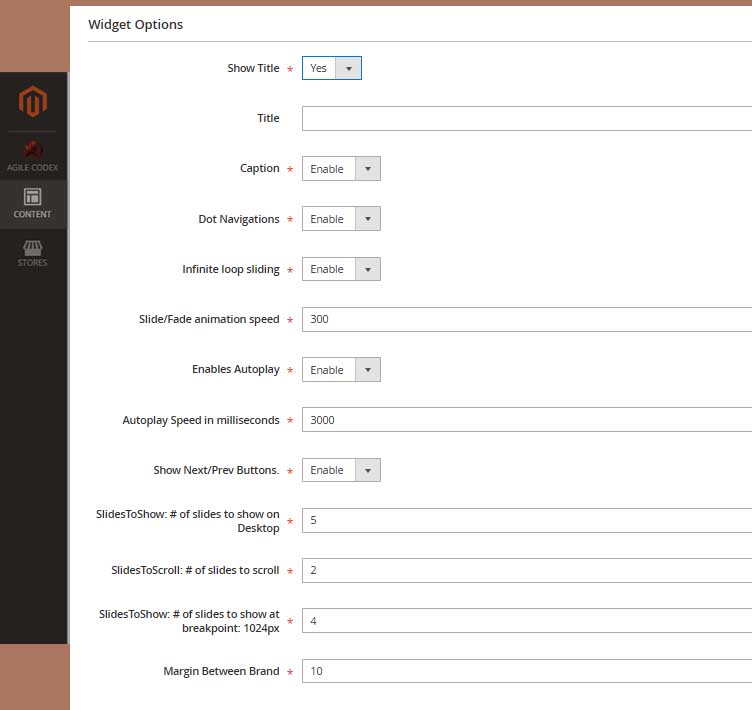Click the Infinite loop sliding label

(x=231, y=269)
